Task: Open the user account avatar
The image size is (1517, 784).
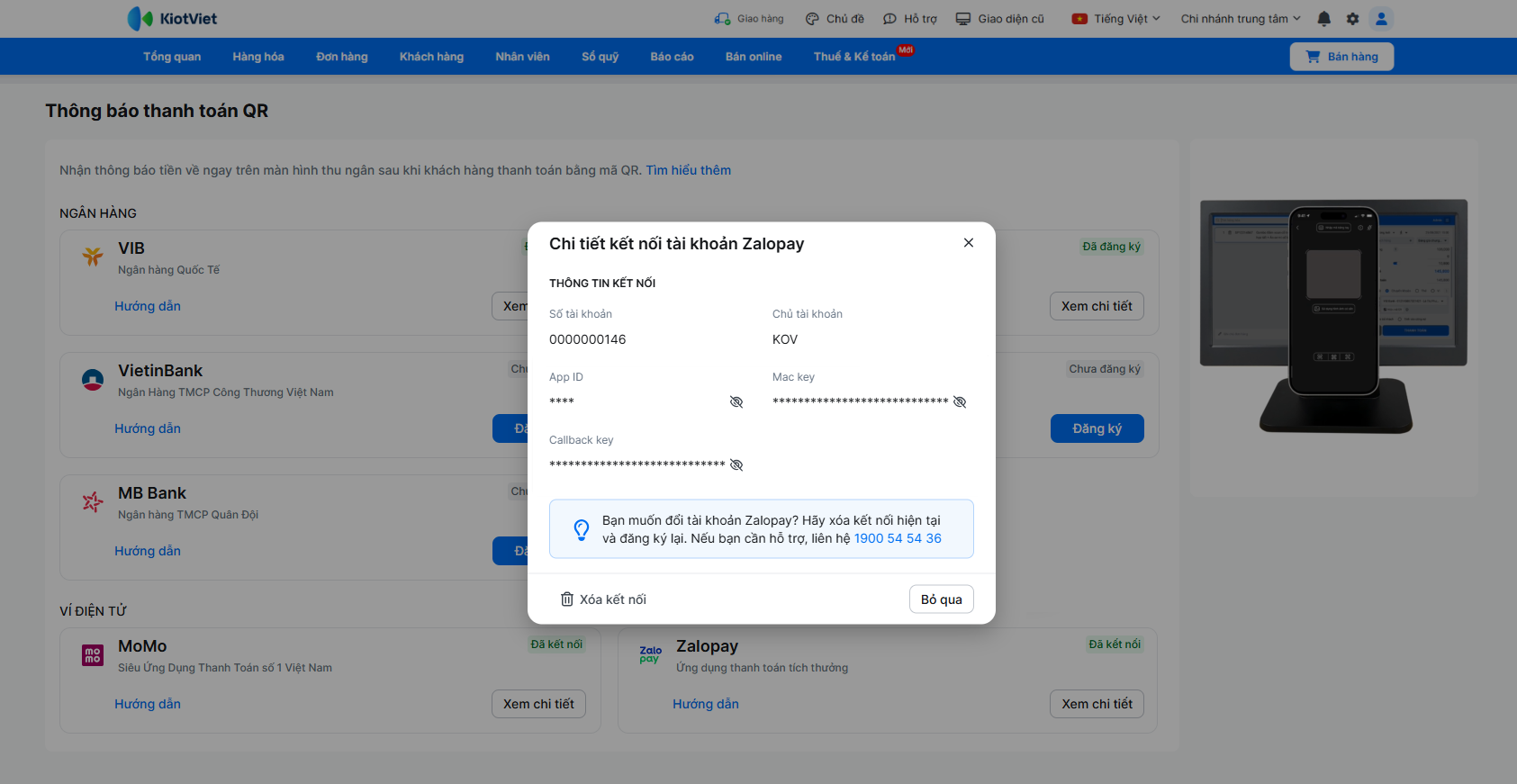Action: click(x=1381, y=19)
